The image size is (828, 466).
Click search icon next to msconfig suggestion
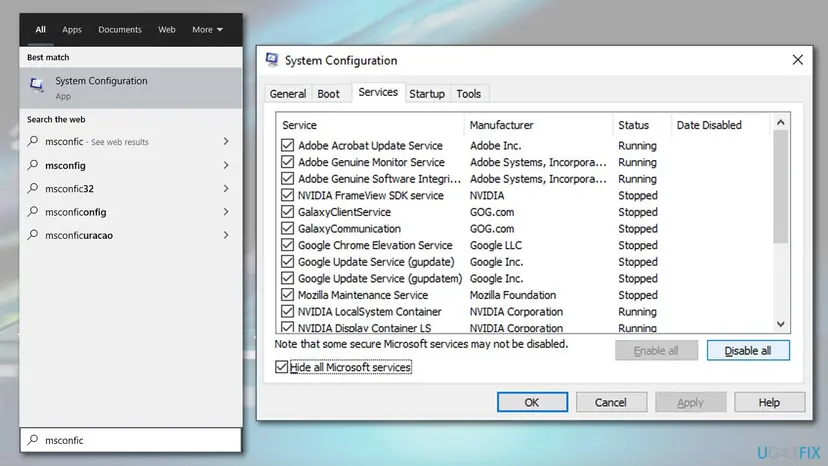point(33,165)
